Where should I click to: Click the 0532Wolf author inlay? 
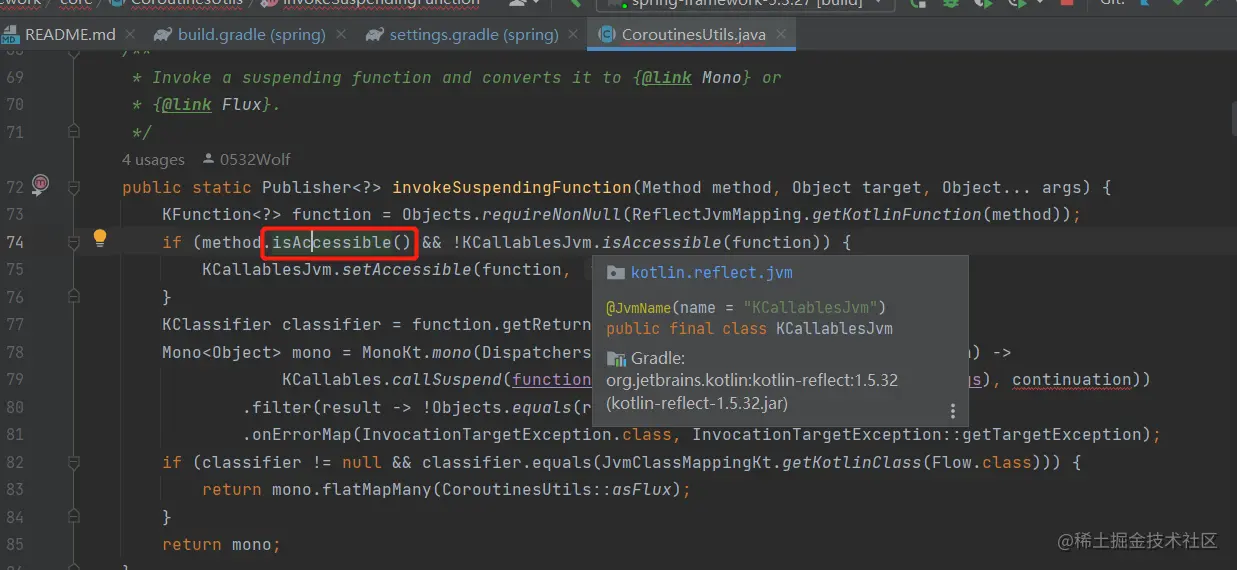click(256, 159)
